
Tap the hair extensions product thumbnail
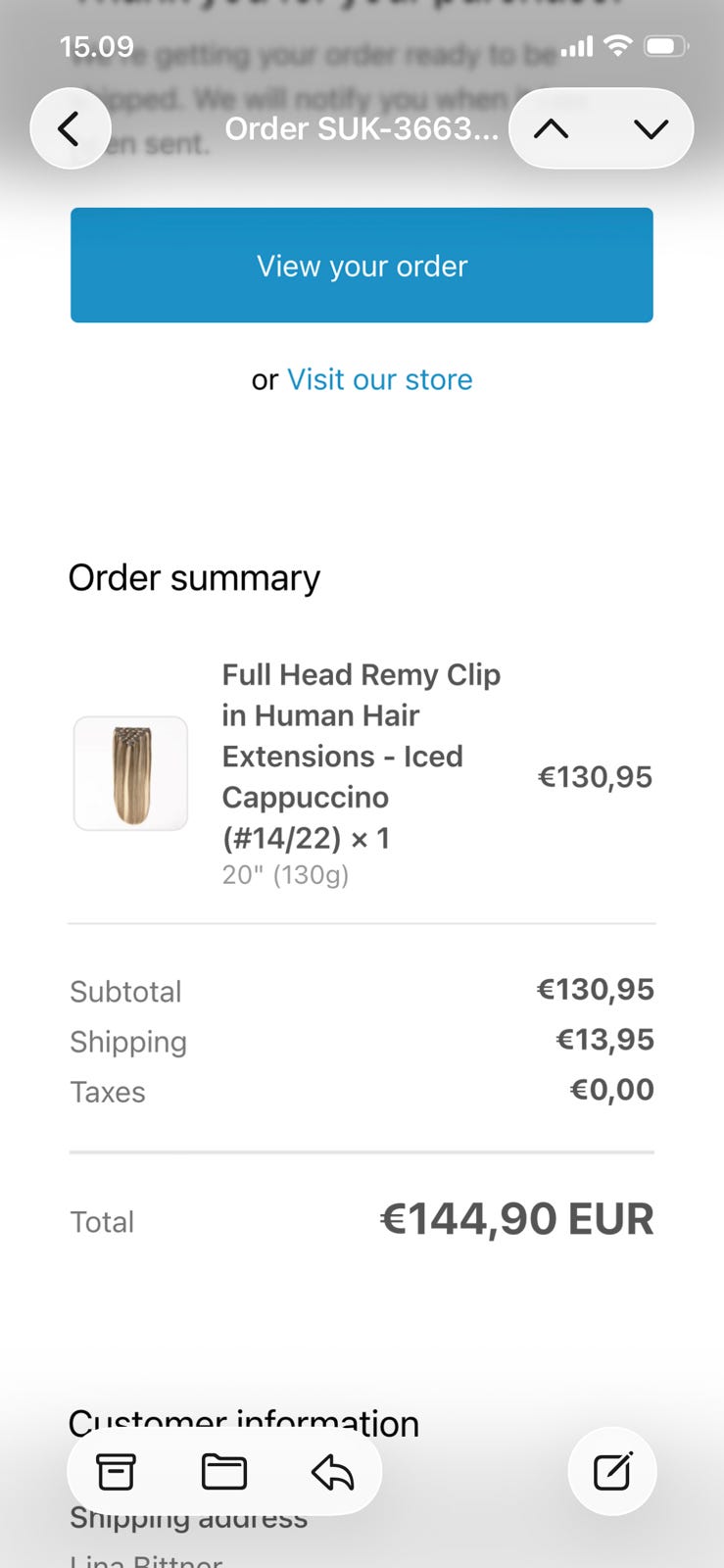[130, 773]
